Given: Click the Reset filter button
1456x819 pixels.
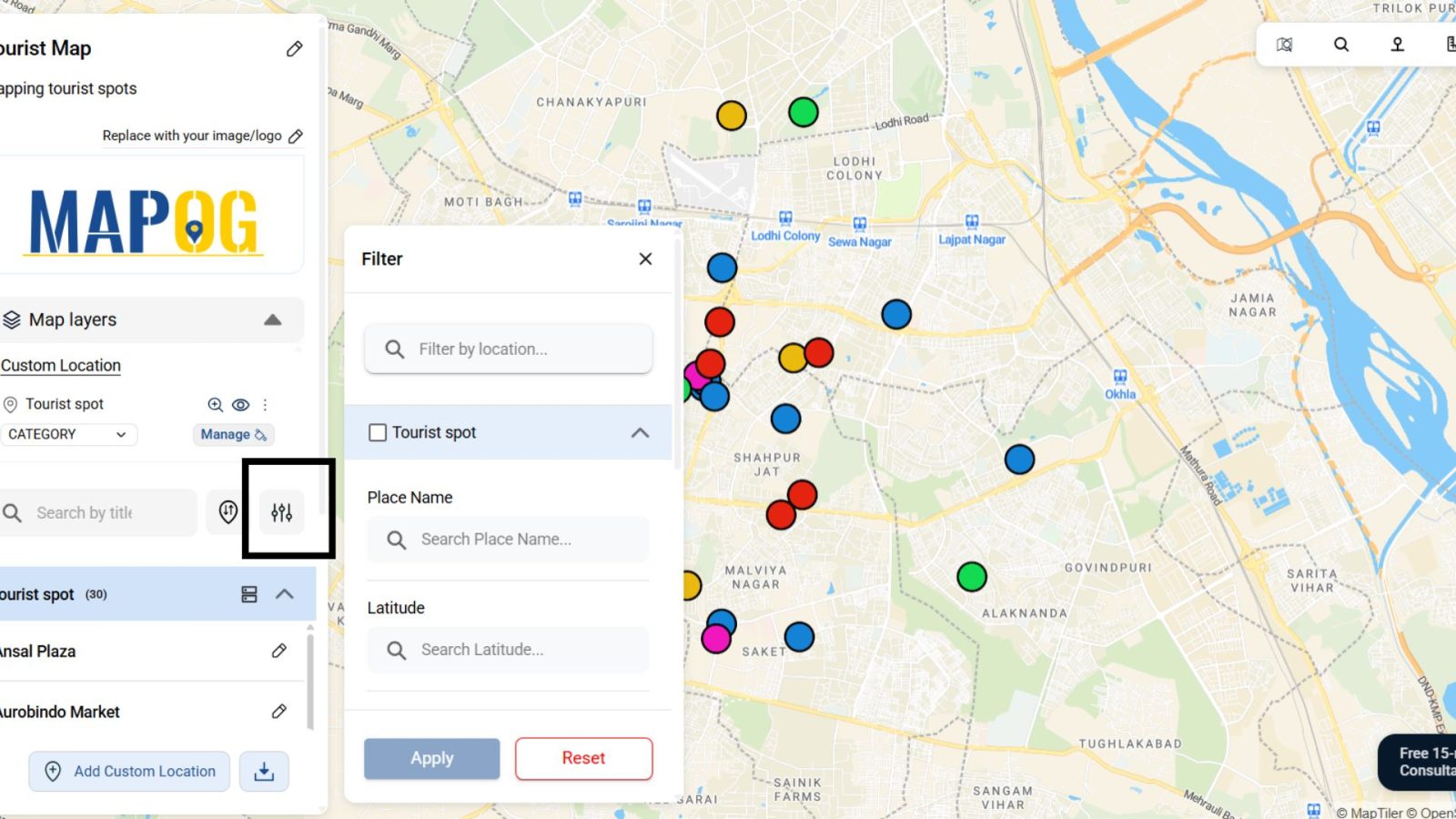Looking at the screenshot, I should pos(583,758).
